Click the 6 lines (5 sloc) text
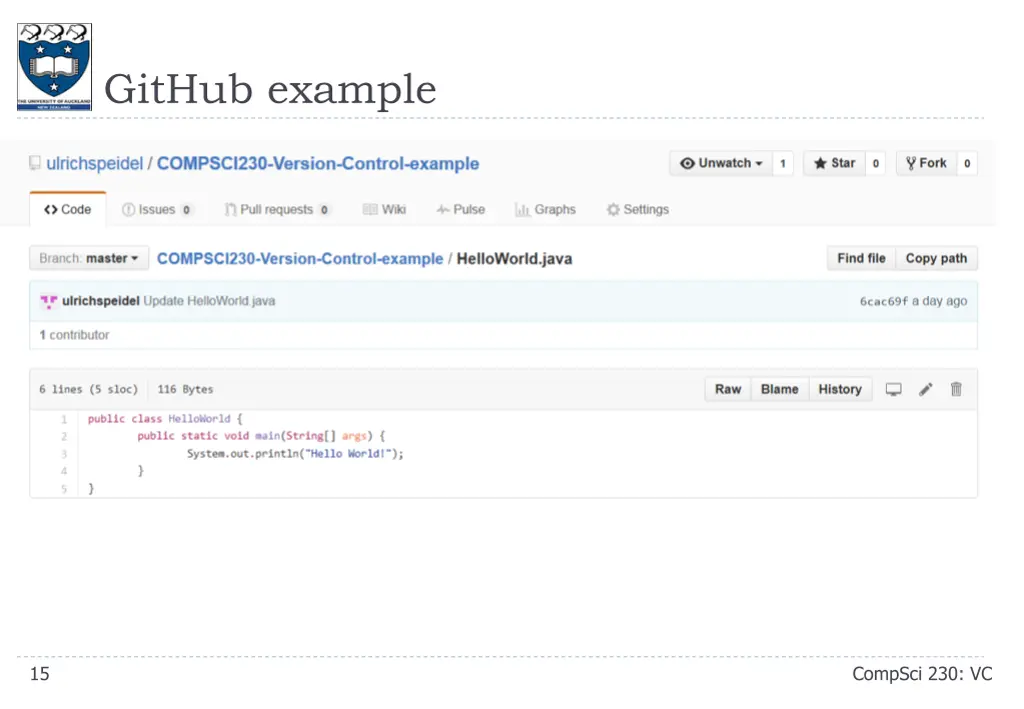The width and height of the screenshot is (1024, 709). tap(89, 390)
